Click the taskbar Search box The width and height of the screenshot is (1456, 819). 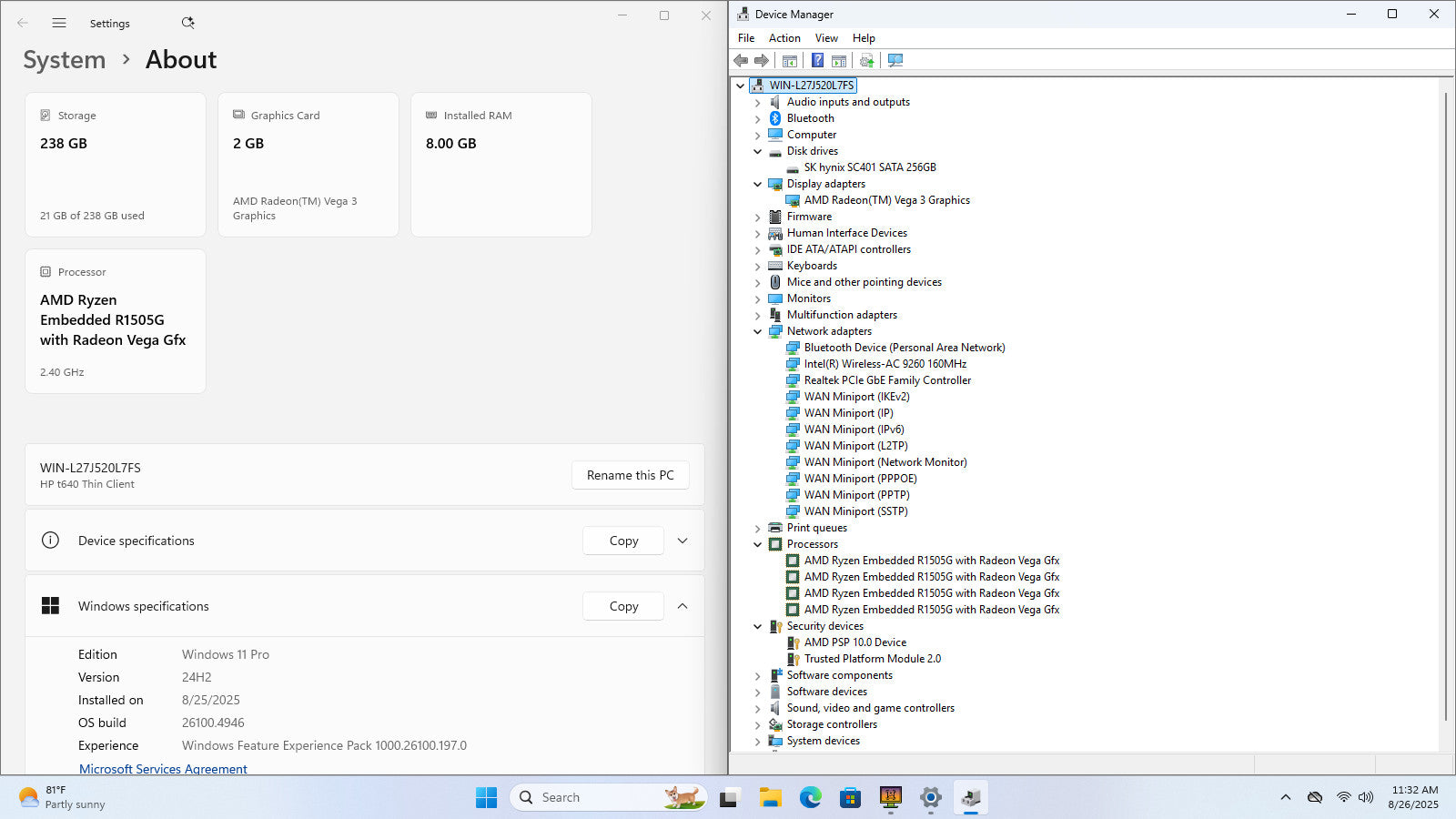[x=591, y=797]
